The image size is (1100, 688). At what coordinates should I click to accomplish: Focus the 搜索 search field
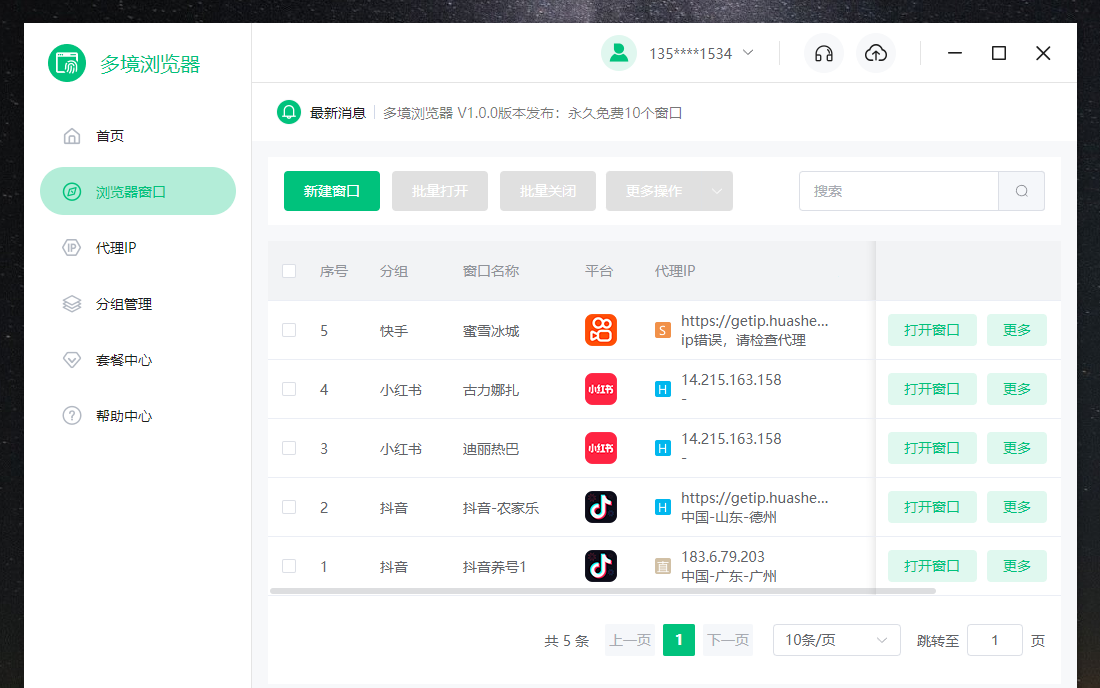coord(899,191)
